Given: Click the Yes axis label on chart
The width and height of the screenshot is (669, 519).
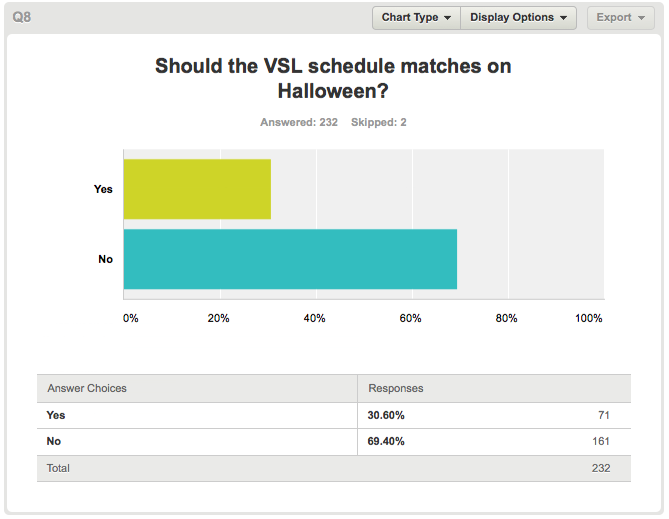Looking at the screenshot, I should click(x=103, y=189).
